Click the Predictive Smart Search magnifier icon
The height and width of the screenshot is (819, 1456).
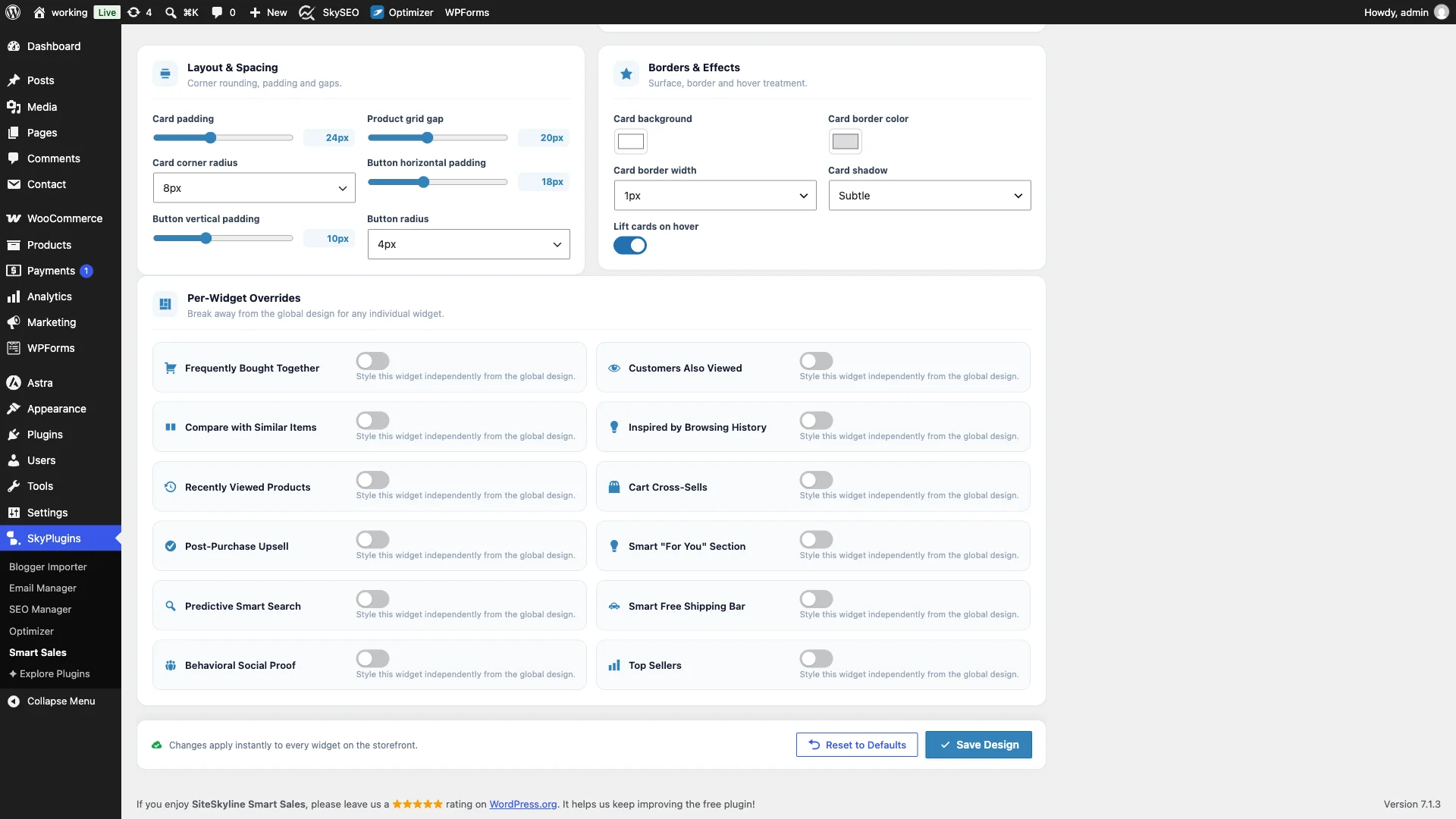171,606
